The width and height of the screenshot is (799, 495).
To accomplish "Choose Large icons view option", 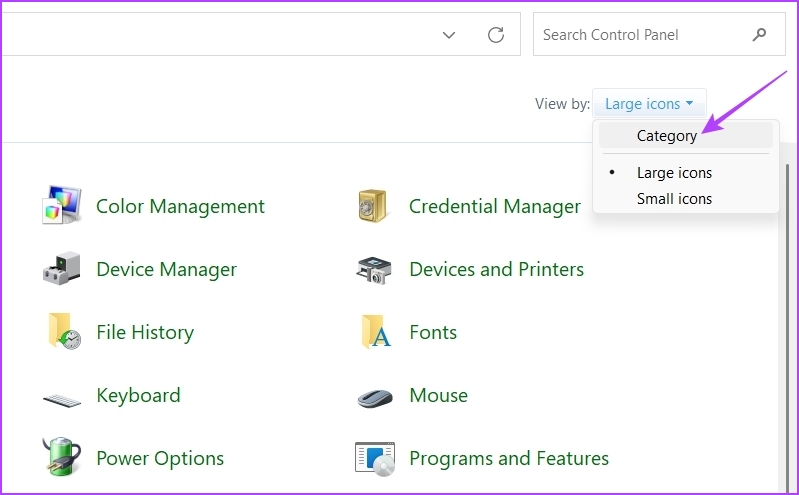I will click(x=674, y=173).
